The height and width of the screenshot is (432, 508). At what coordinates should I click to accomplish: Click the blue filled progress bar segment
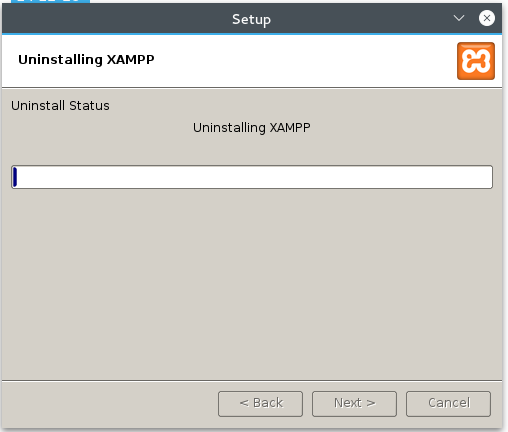15,177
